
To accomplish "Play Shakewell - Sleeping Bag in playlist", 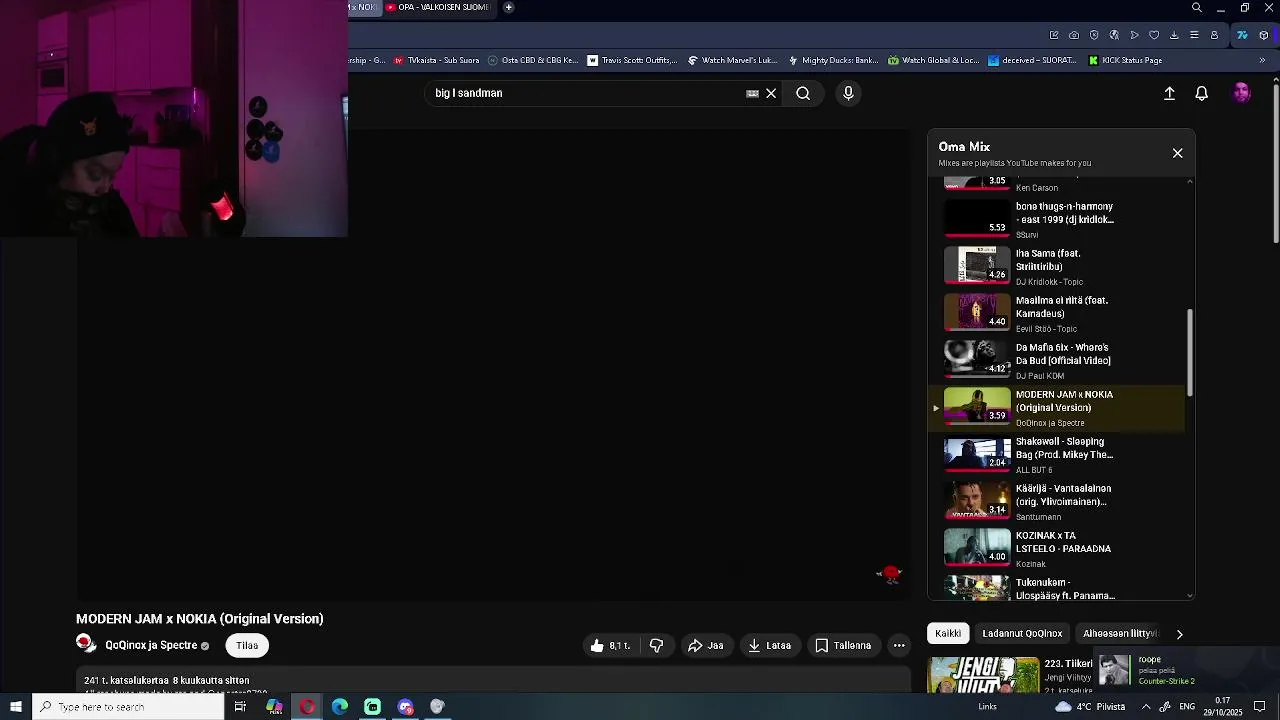I will pyautogui.click(x=1058, y=454).
